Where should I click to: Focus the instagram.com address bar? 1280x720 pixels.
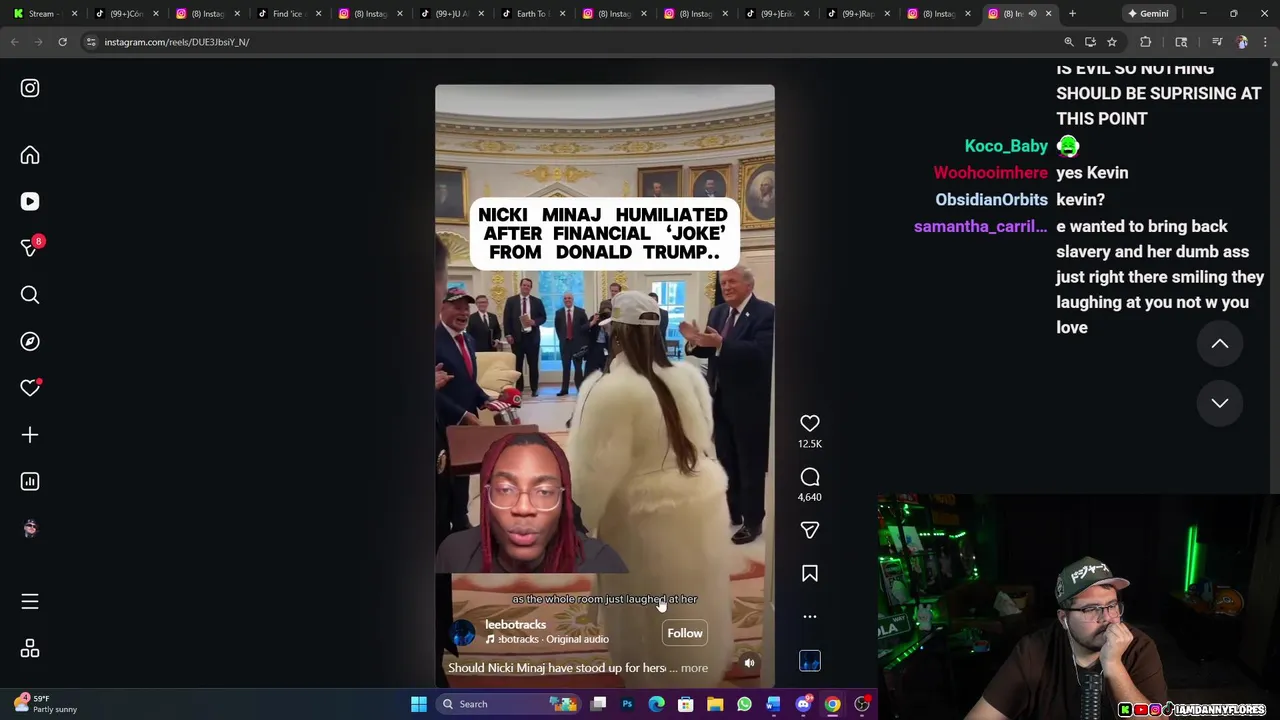570,42
